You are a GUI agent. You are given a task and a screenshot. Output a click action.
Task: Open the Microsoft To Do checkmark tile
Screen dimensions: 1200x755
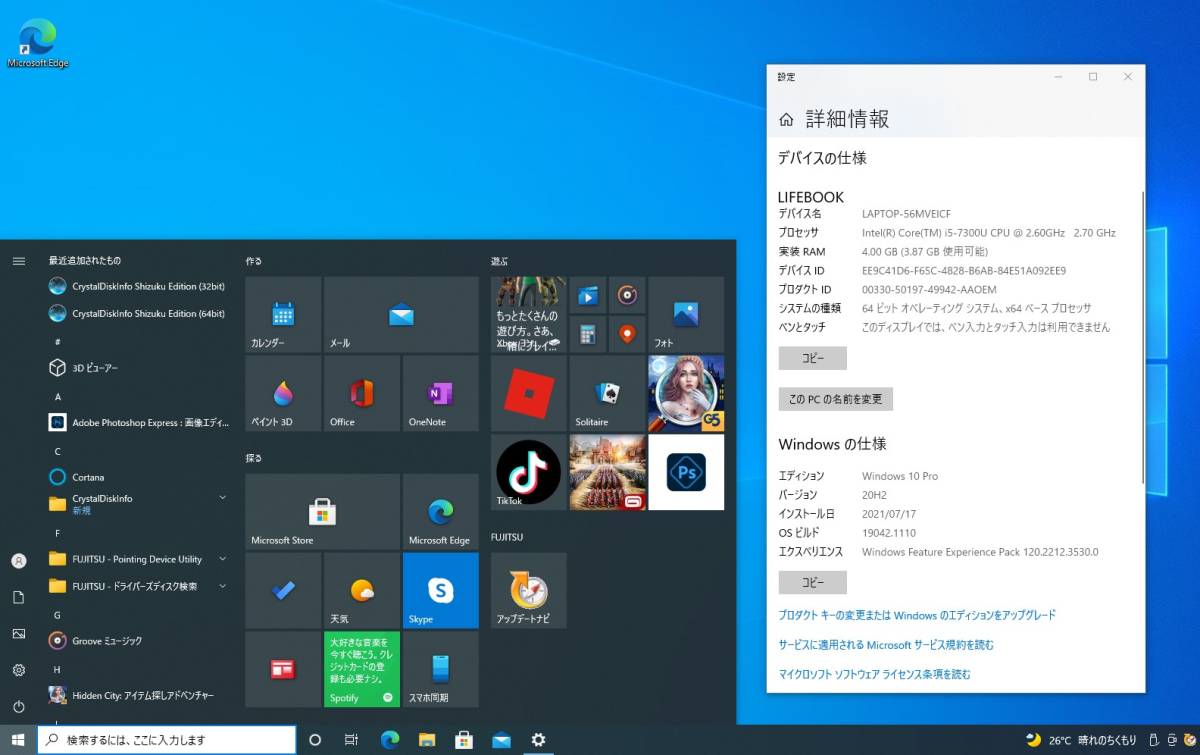point(283,590)
